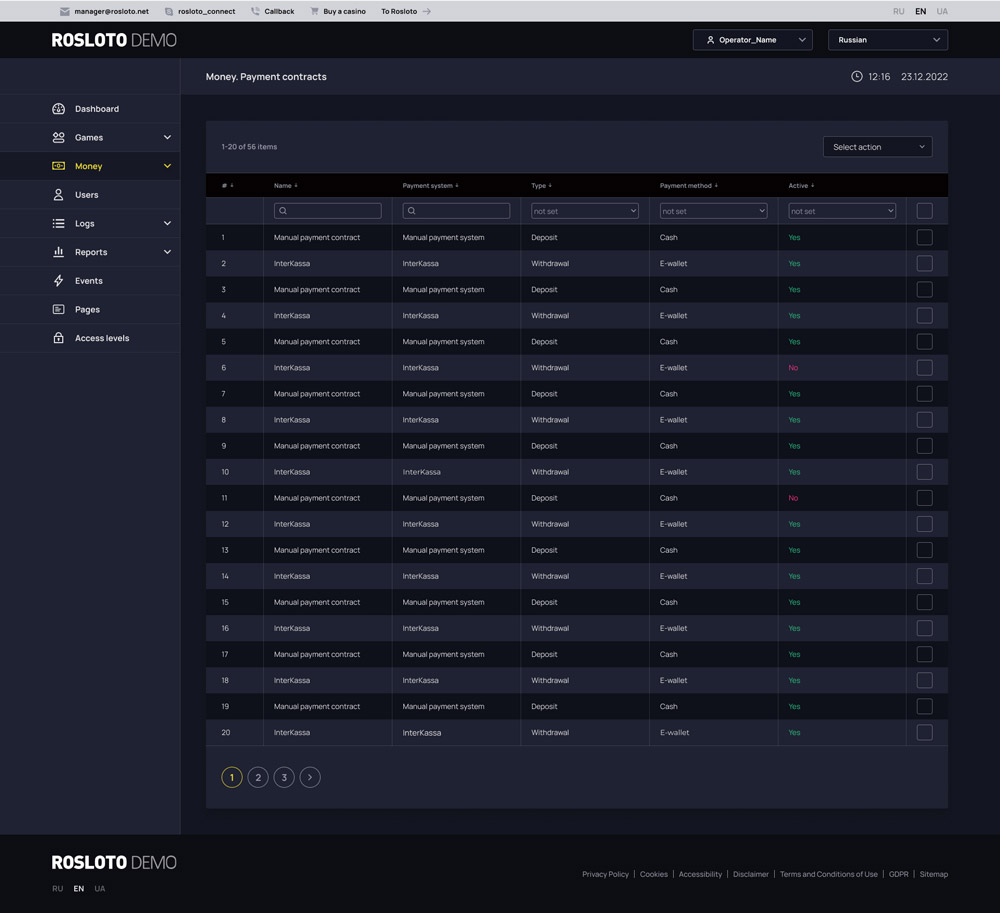1000x913 pixels.
Task: Click the Events lightning bolt icon
Action: click(x=58, y=281)
